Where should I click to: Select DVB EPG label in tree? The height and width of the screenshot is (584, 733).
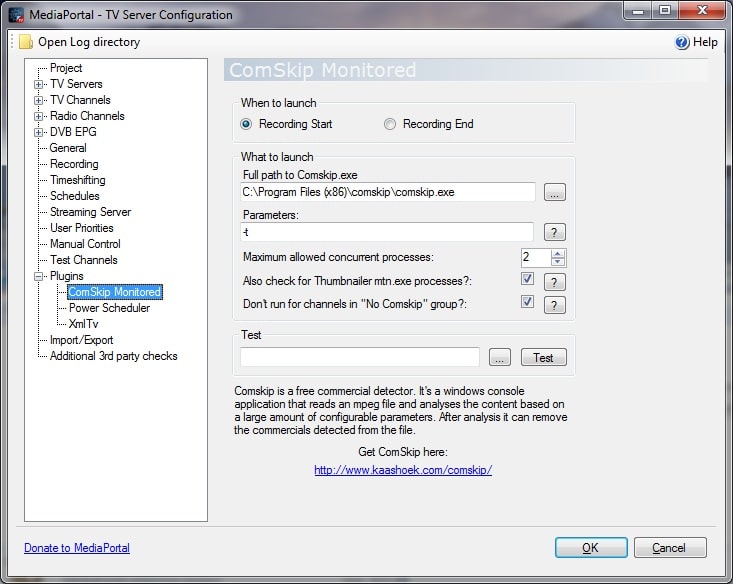(73, 132)
